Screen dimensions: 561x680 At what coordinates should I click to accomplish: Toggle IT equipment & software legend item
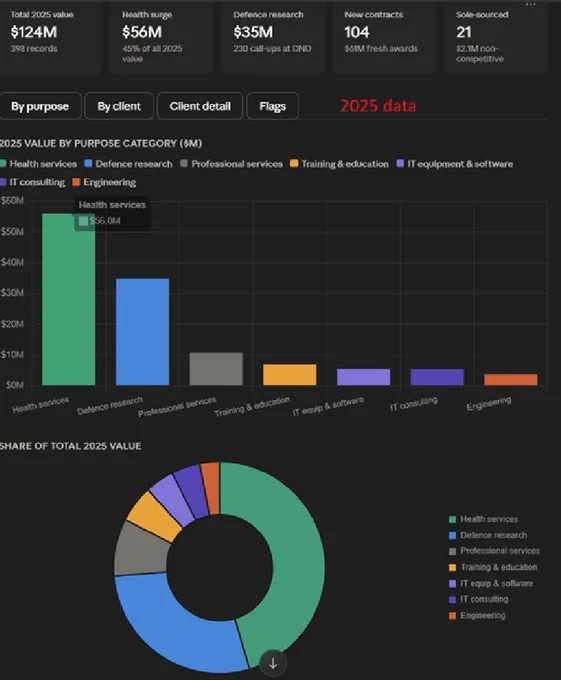click(455, 164)
